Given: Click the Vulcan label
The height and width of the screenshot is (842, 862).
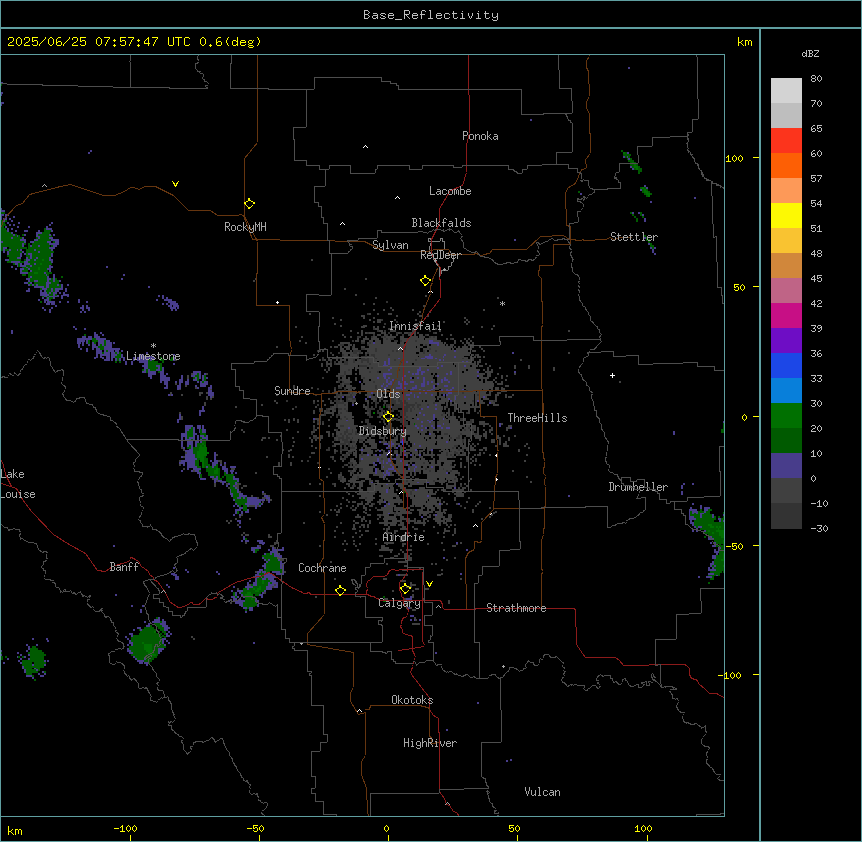Looking at the screenshot, I should [x=543, y=792].
